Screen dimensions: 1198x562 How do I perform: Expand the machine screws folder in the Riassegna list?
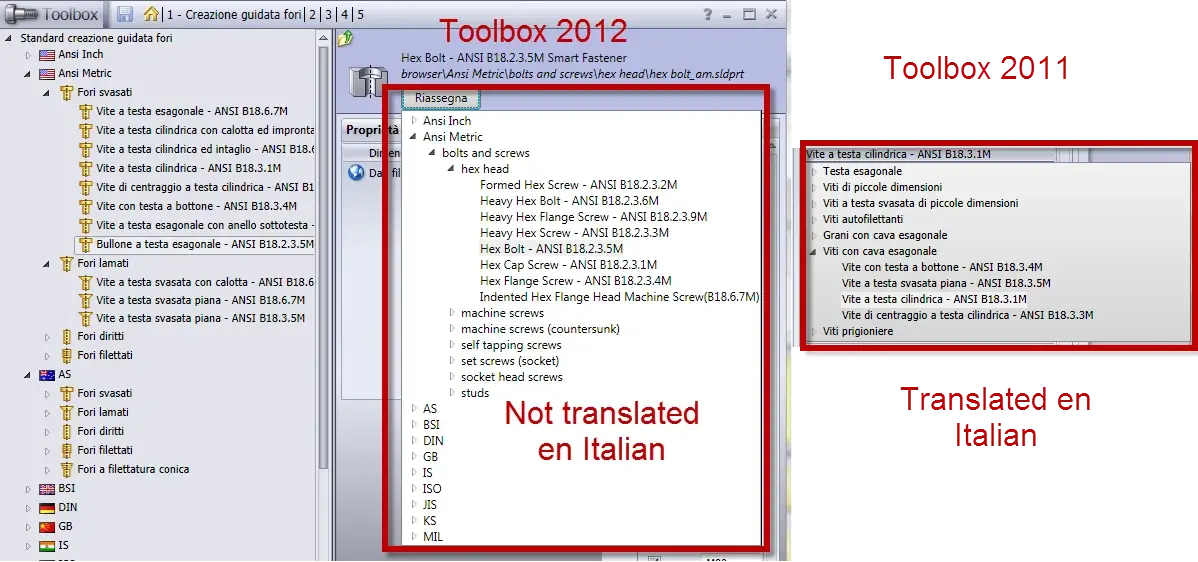pyautogui.click(x=452, y=312)
